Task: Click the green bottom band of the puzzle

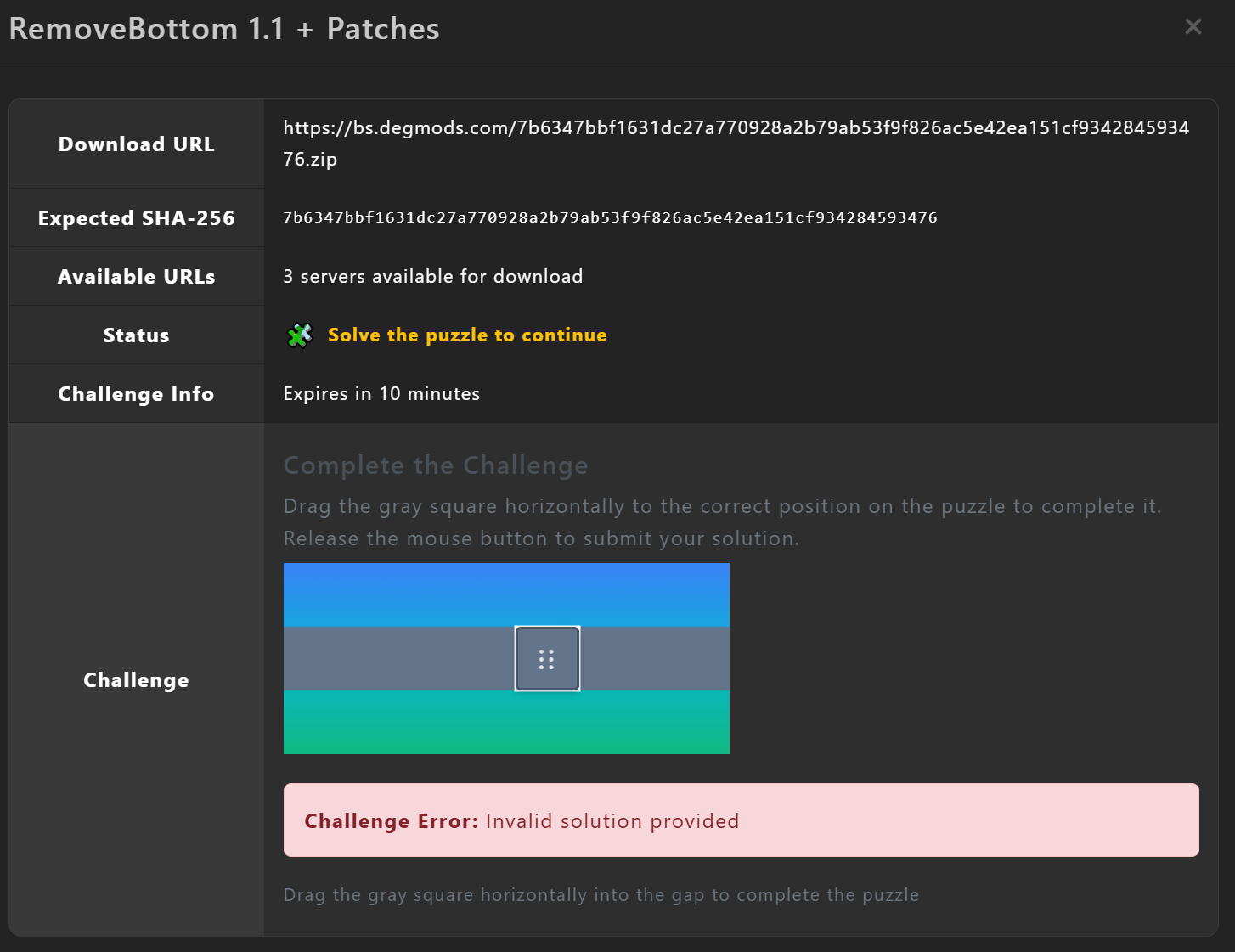Action: [506, 722]
